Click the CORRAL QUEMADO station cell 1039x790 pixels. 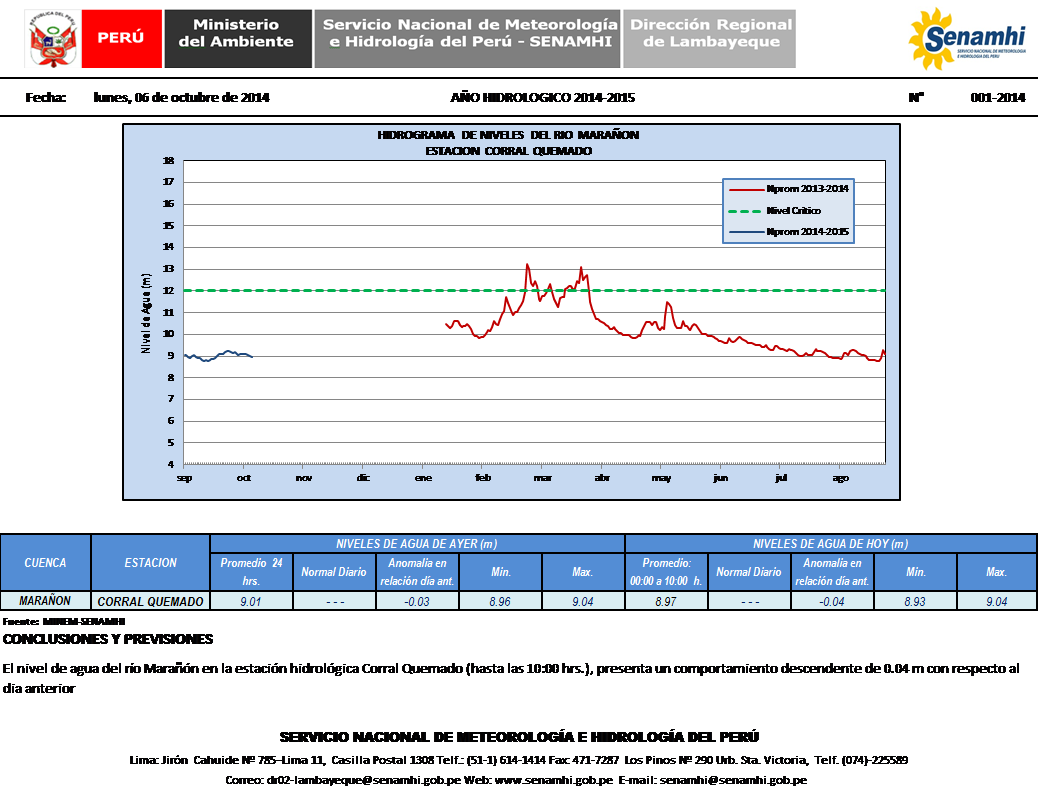tap(151, 602)
